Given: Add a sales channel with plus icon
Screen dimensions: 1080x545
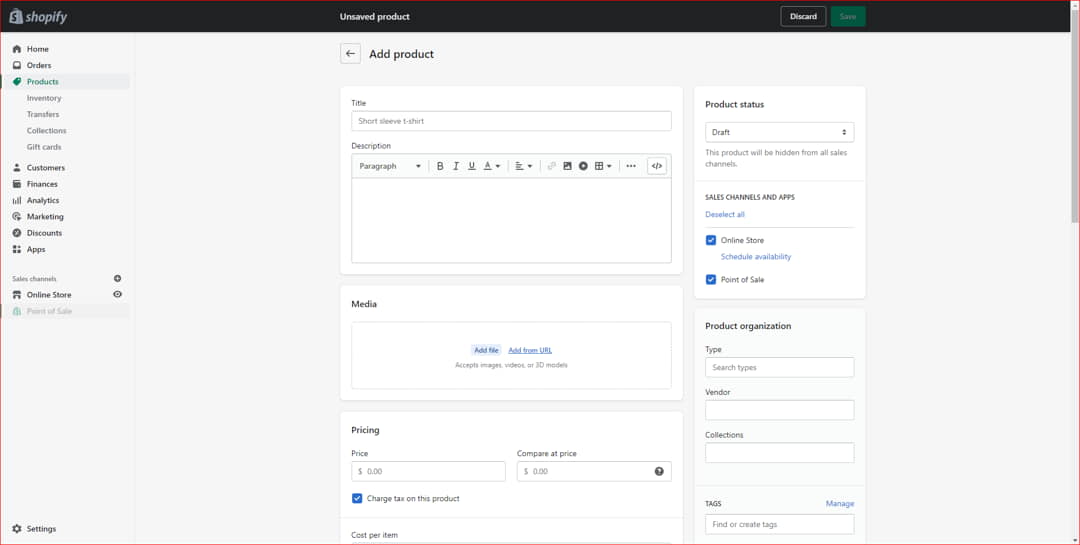Looking at the screenshot, I should [x=117, y=279].
